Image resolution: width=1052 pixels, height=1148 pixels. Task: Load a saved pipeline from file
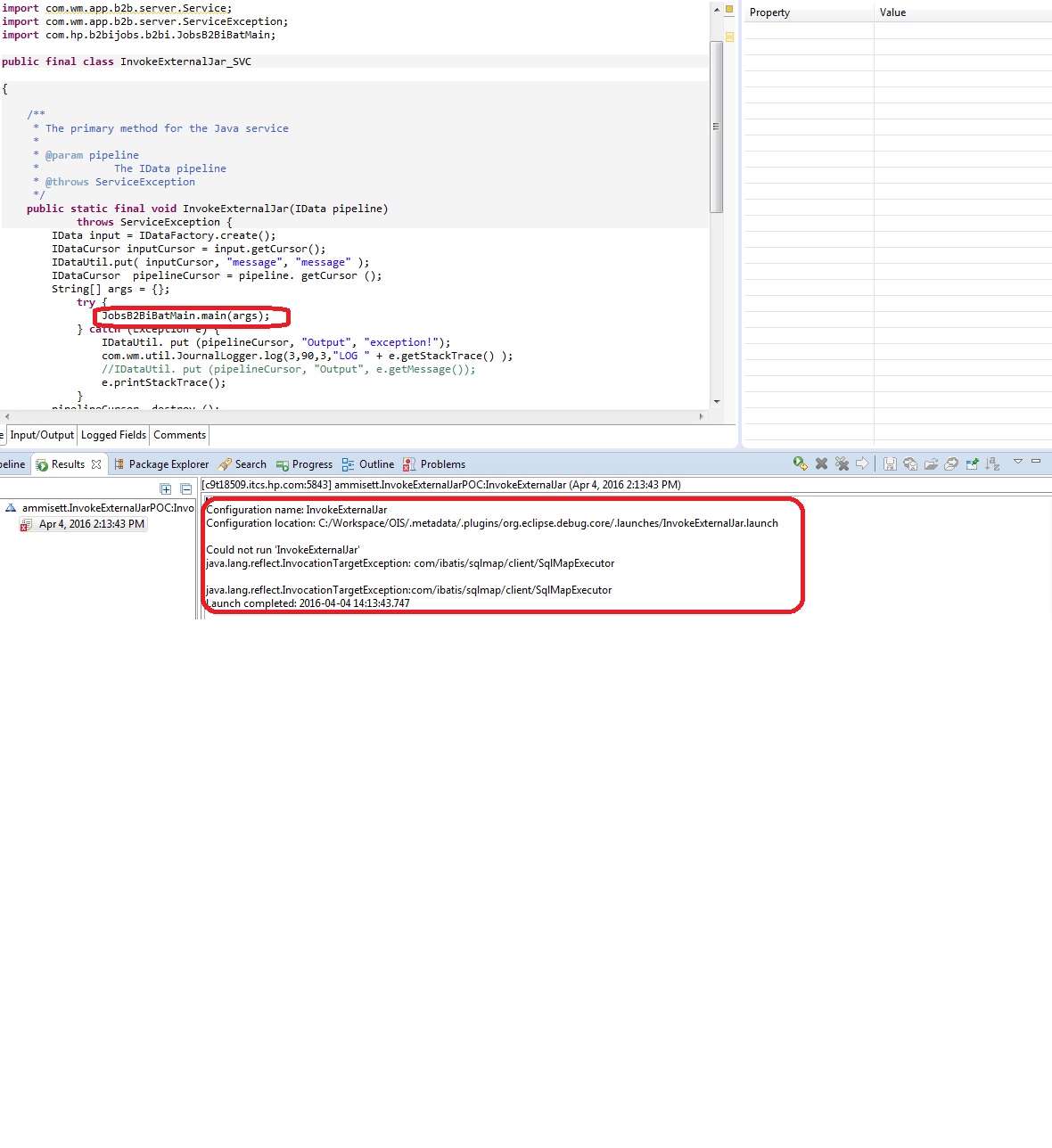(x=931, y=463)
